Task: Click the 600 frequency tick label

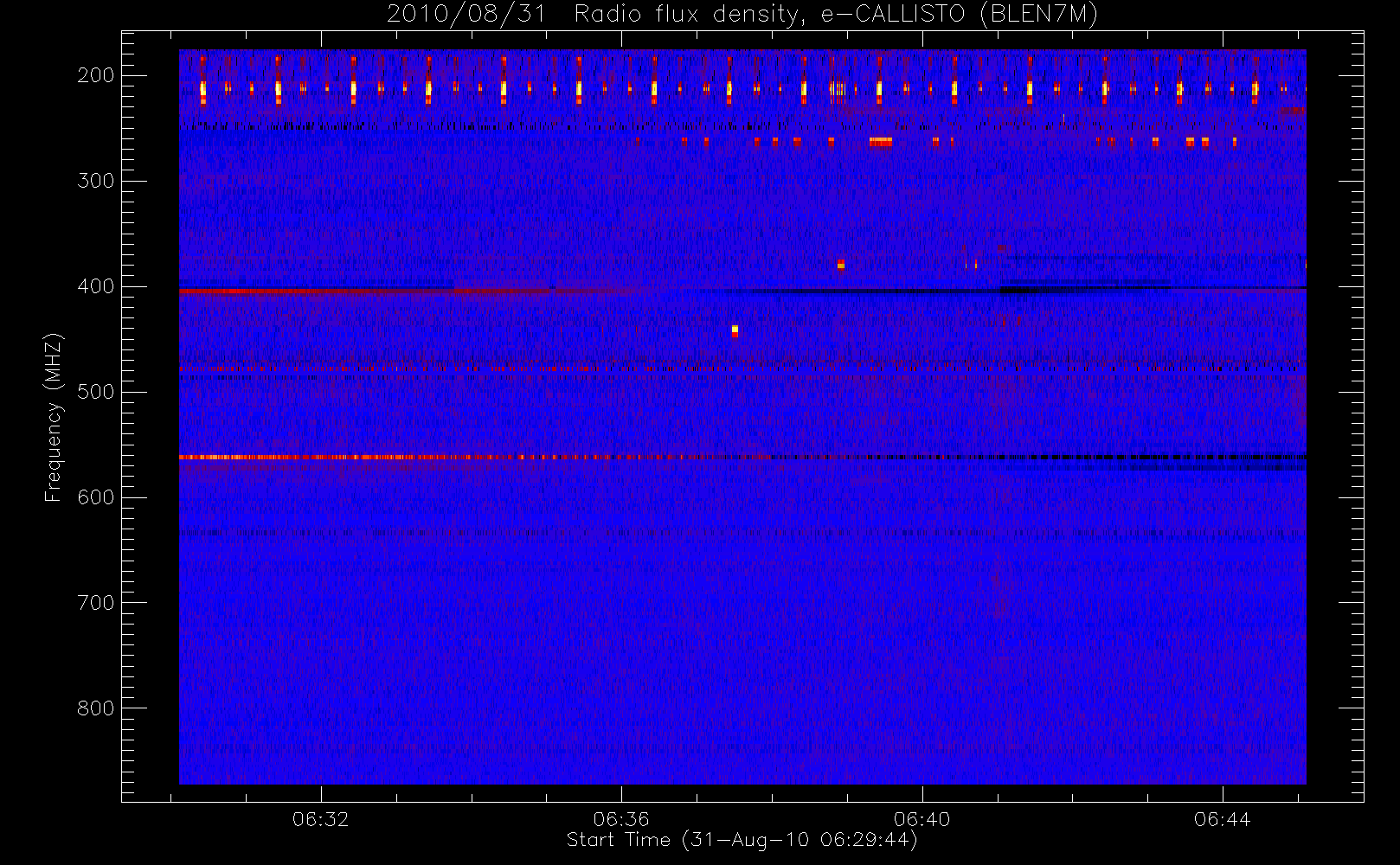Action: (x=96, y=497)
